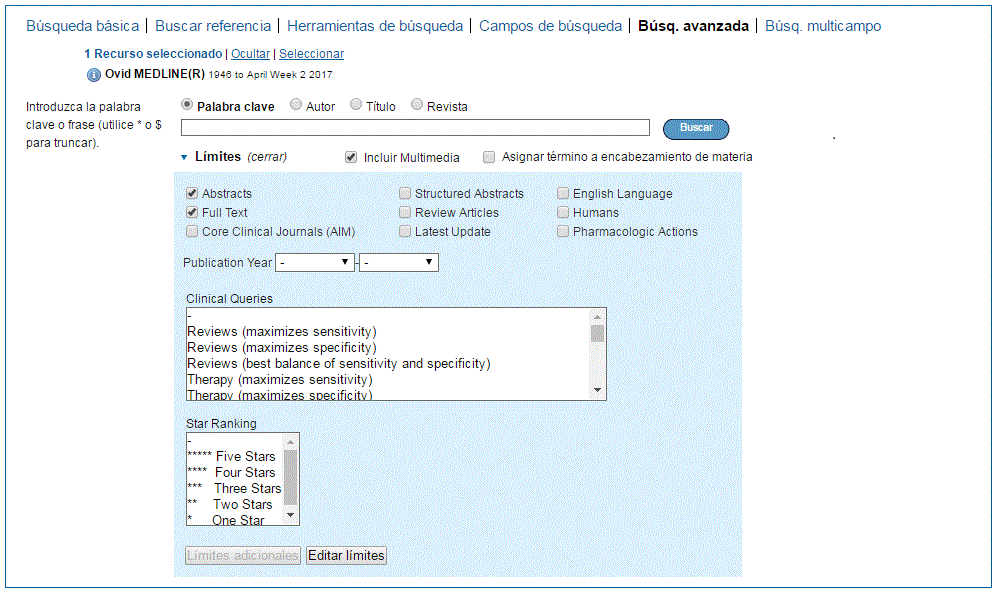Uncheck the Full Text limit
The width and height of the screenshot is (998, 592).
tap(192, 212)
